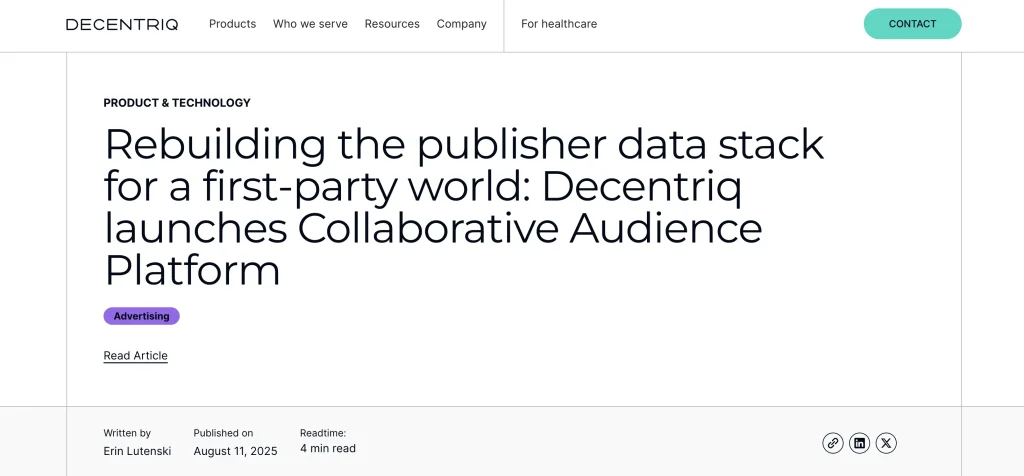Click the CONTACT button

click(x=912, y=24)
